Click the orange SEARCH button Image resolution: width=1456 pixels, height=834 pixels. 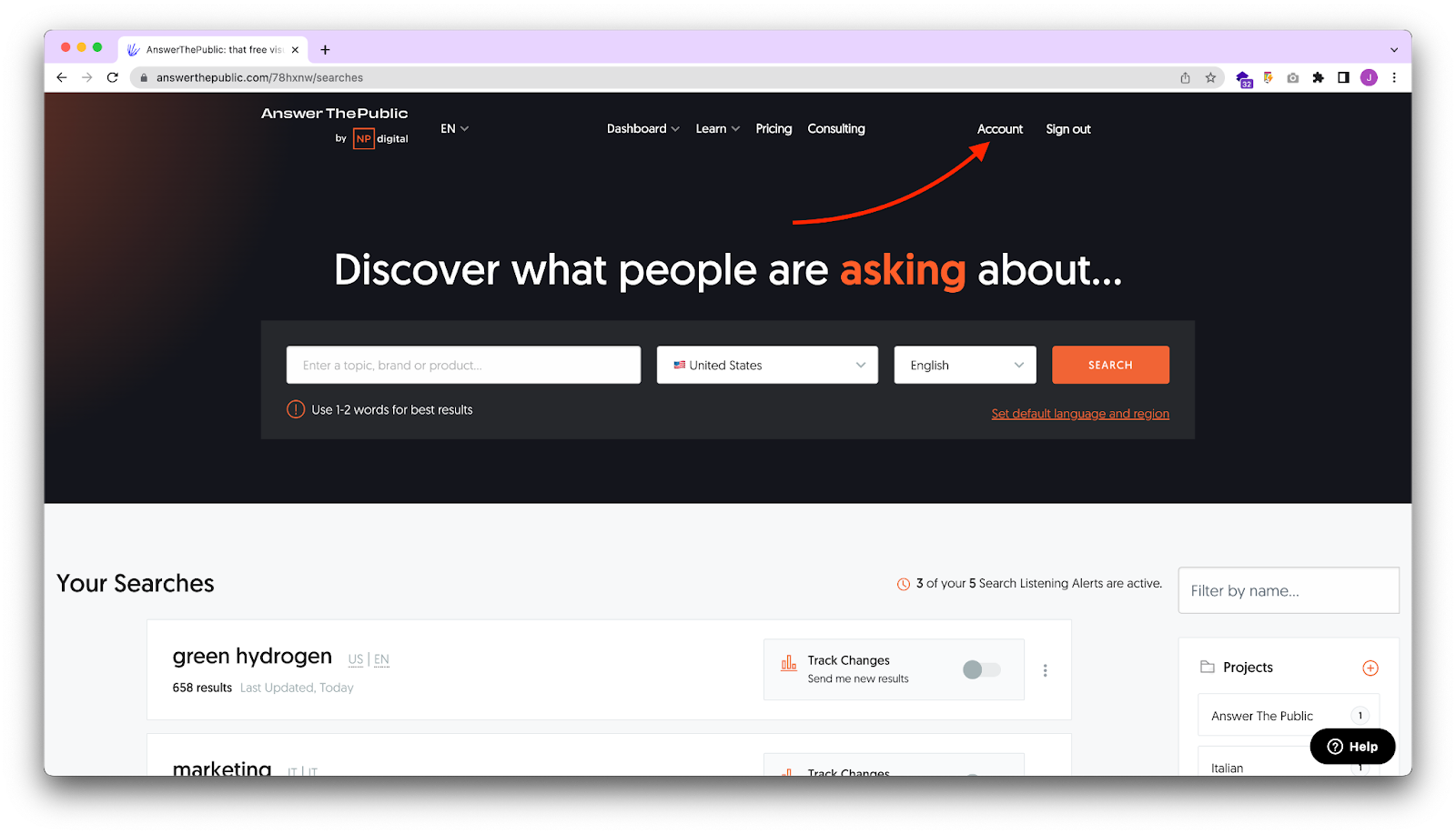point(1110,365)
